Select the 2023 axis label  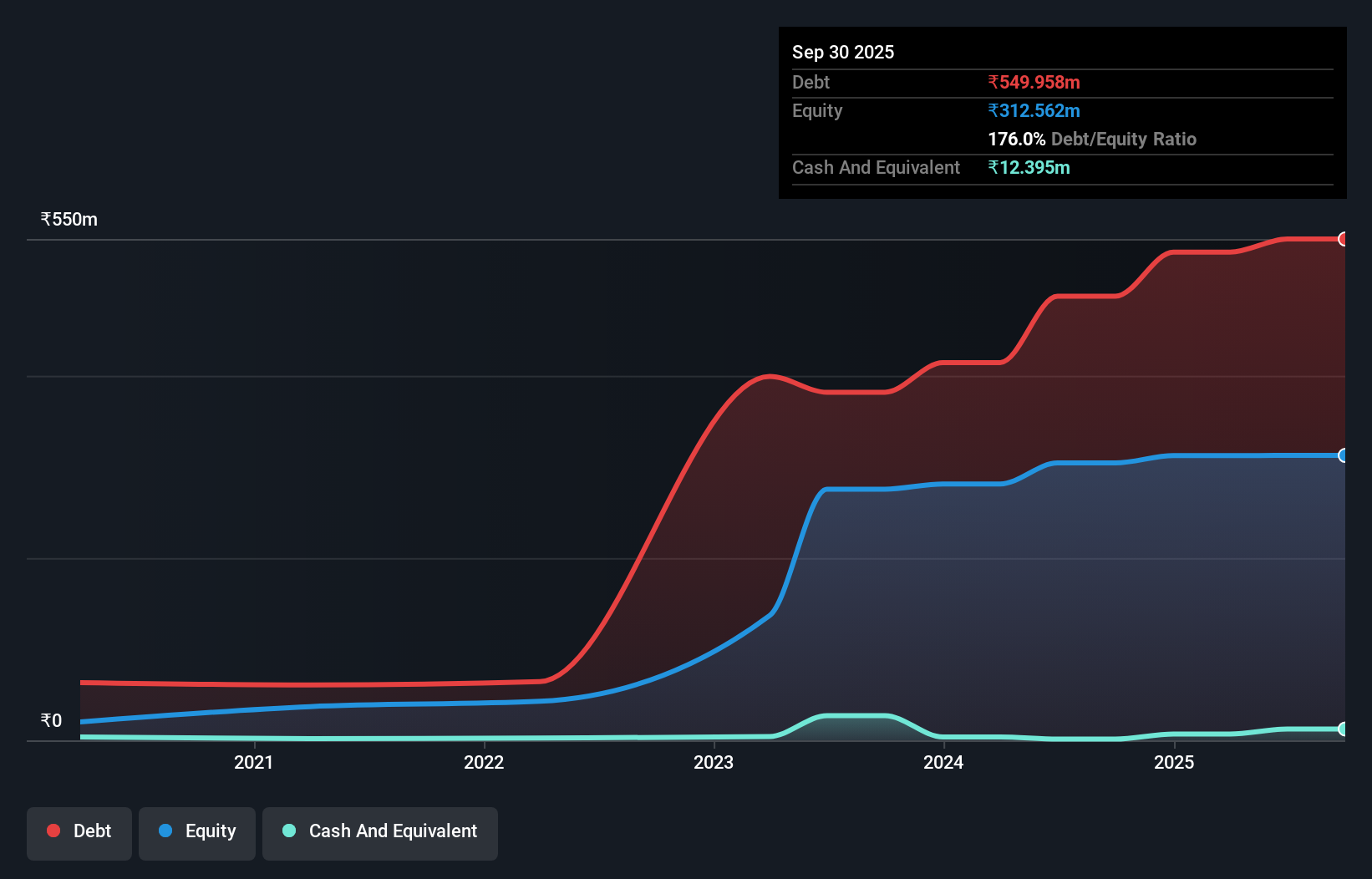pyautogui.click(x=714, y=762)
